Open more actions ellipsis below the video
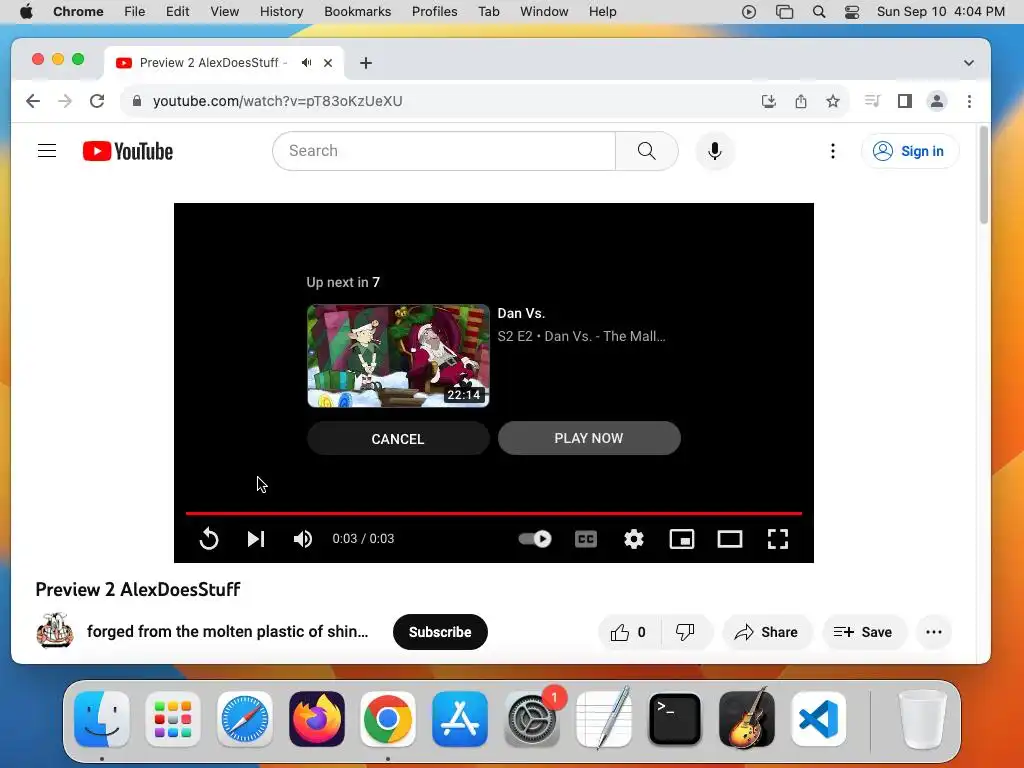 point(934,632)
